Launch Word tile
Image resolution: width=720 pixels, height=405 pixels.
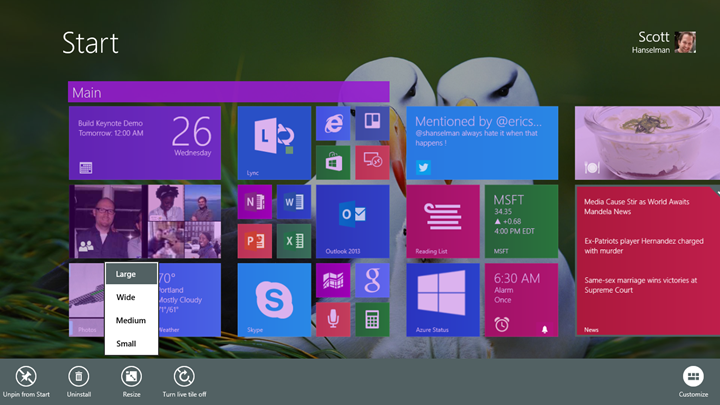294,202
